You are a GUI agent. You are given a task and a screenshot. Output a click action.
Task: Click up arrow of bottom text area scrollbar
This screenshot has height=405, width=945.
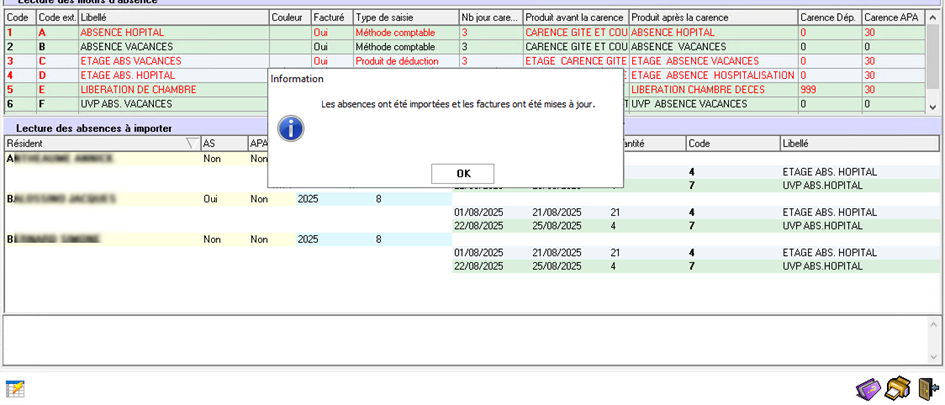click(934, 323)
